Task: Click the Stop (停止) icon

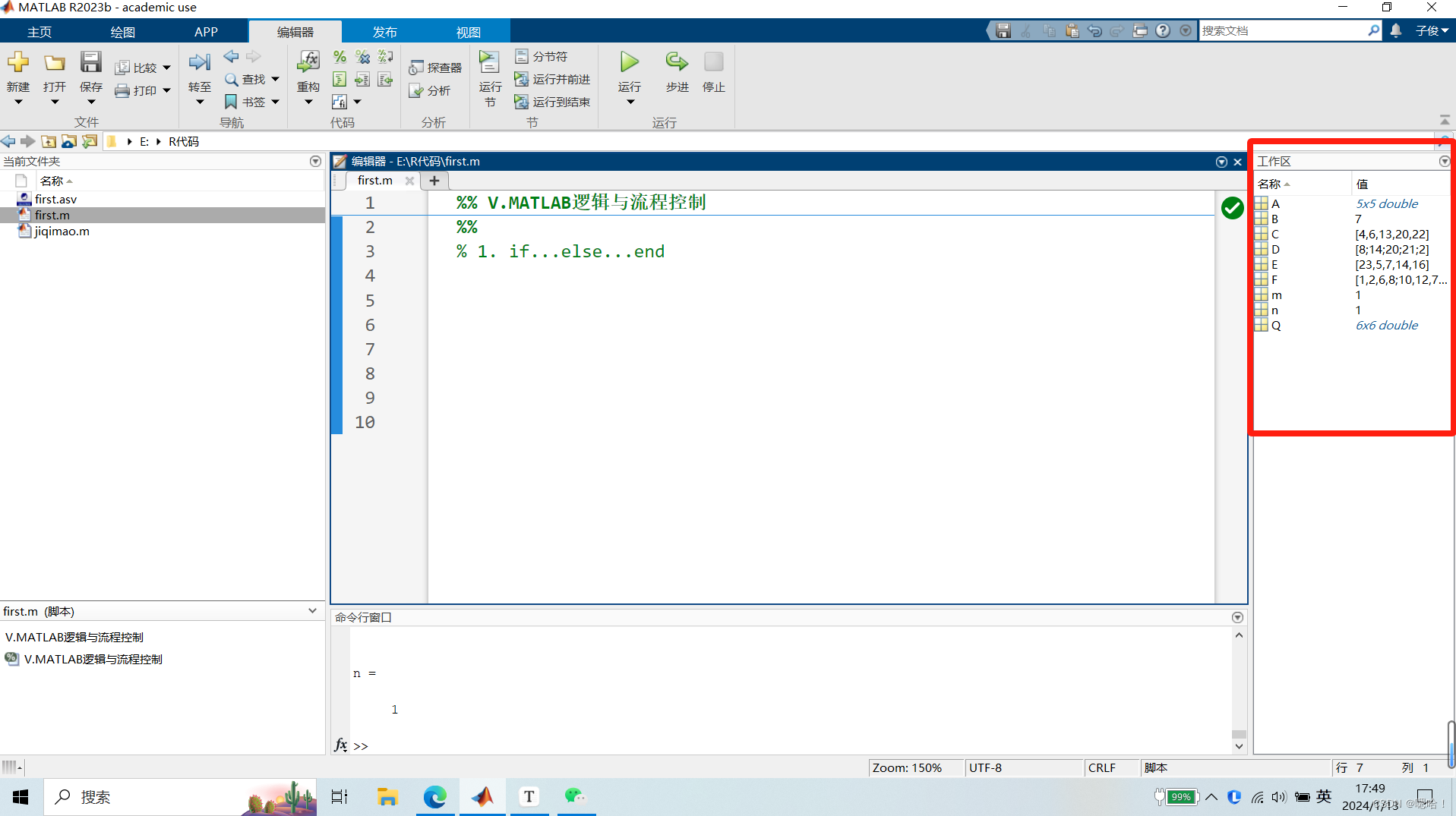Action: click(x=714, y=62)
